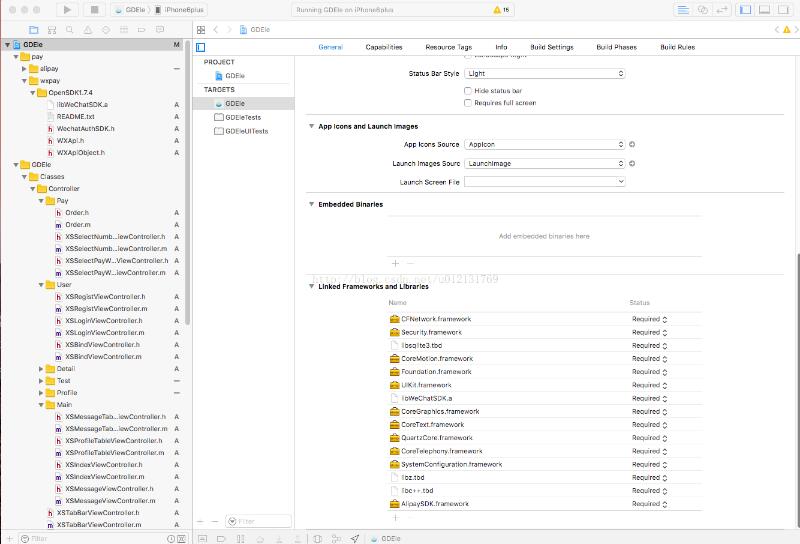Click the targets list filter field
Viewport: 800px width, 544px height.
tap(258, 521)
